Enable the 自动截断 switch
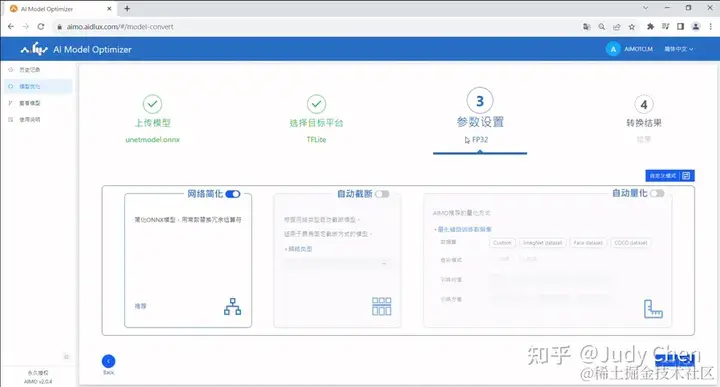The width and height of the screenshot is (720, 387). click(382, 194)
